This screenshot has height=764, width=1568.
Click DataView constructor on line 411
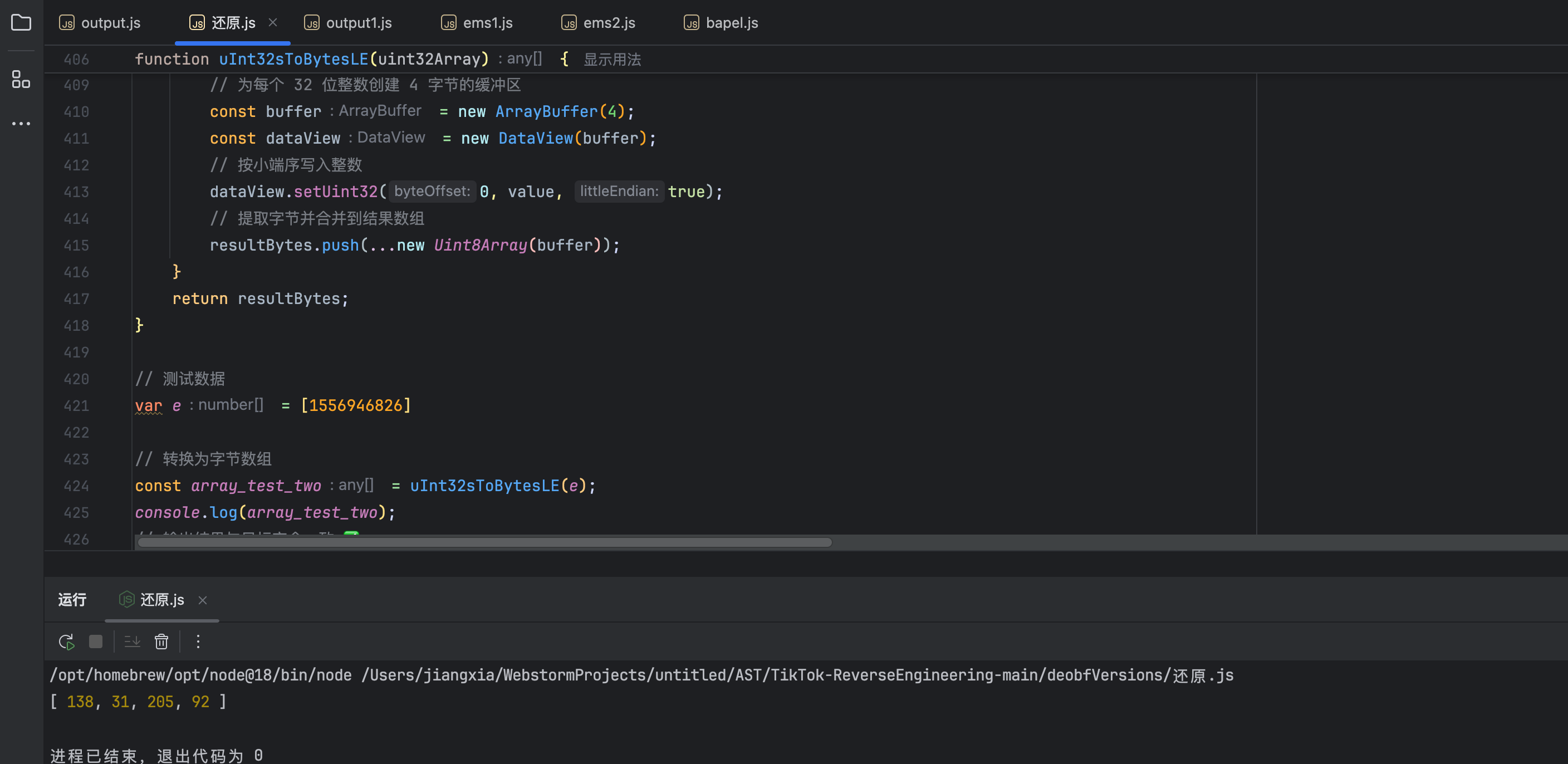click(536, 138)
